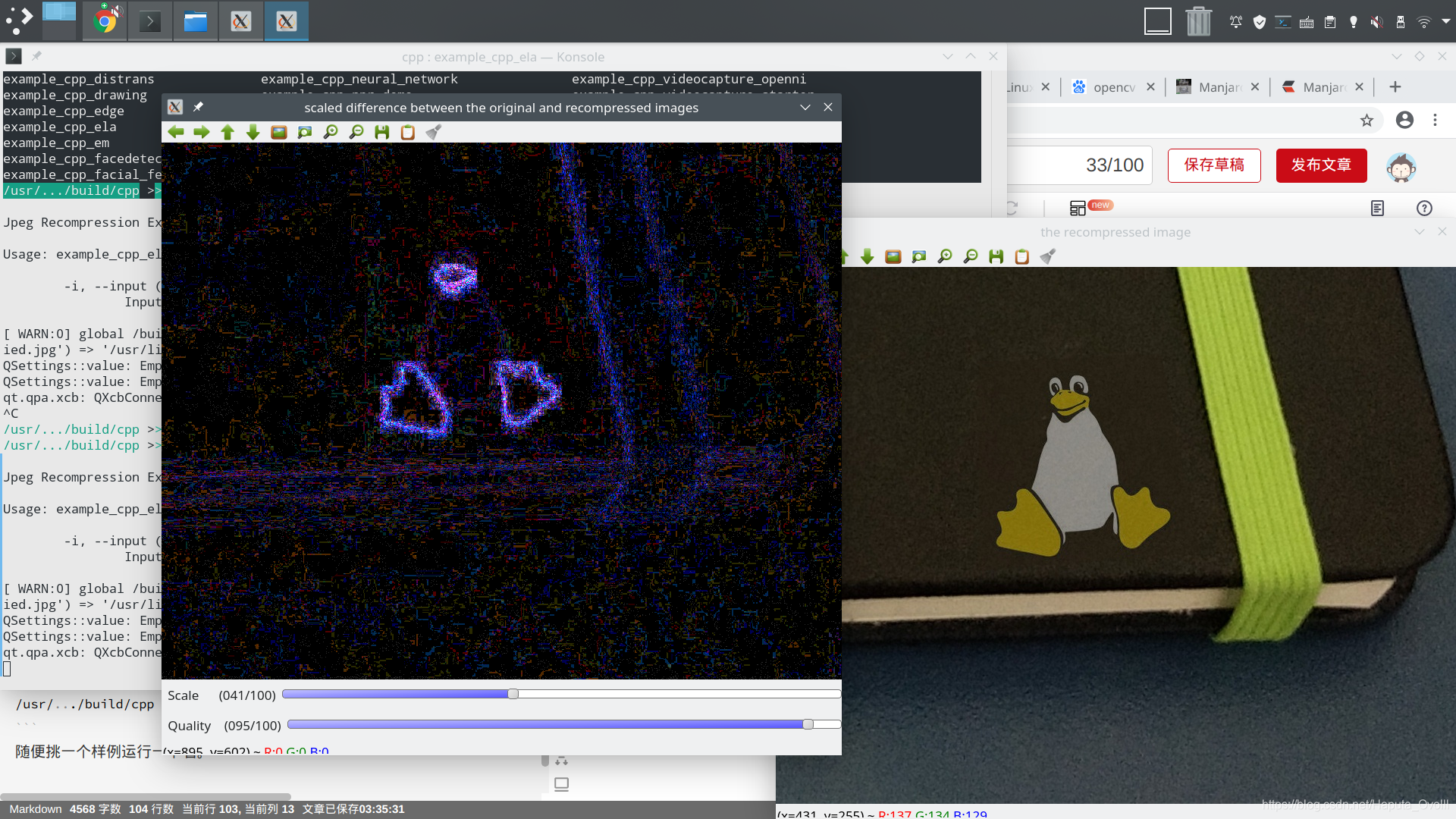This screenshot has width=1456, height=819.
Task: Pan right in the scaled difference window
Action: click(x=202, y=132)
